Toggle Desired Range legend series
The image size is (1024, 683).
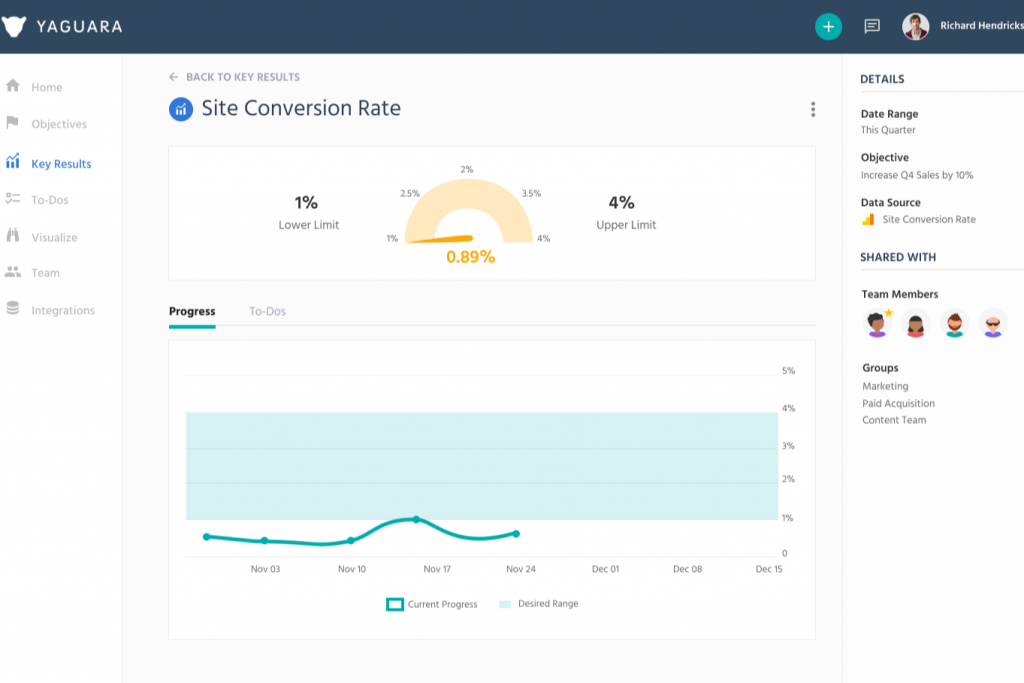(x=538, y=604)
